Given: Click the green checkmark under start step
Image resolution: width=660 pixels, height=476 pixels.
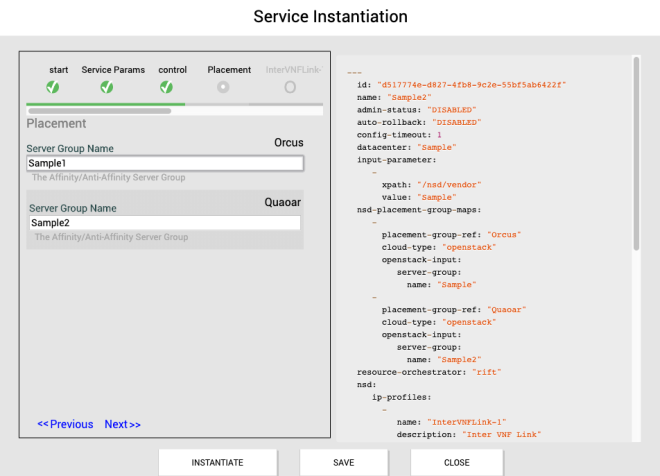Looking at the screenshot, I should tap(53, 87).
